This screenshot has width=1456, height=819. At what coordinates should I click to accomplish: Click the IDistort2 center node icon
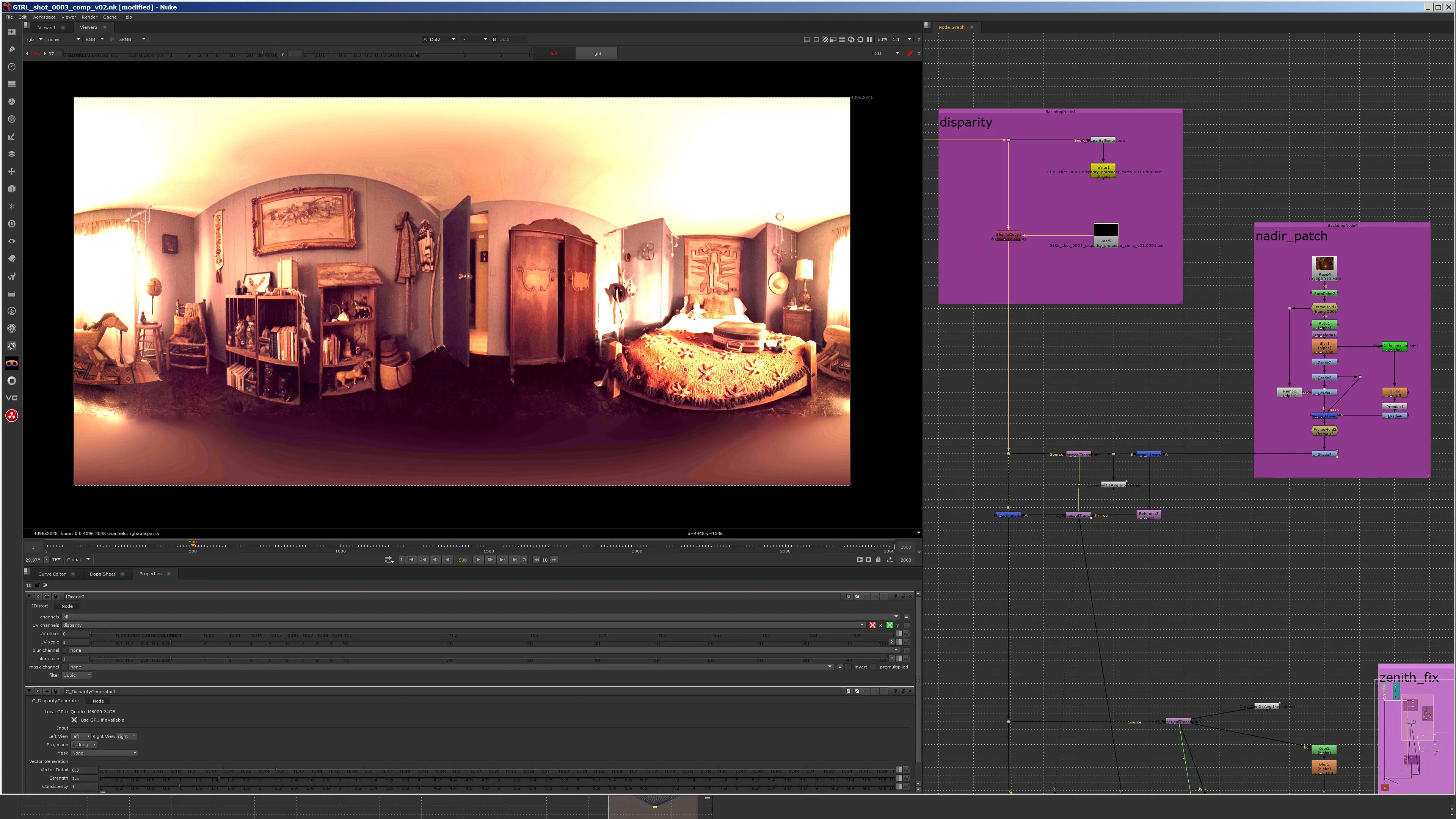click(x=38, y=596)
